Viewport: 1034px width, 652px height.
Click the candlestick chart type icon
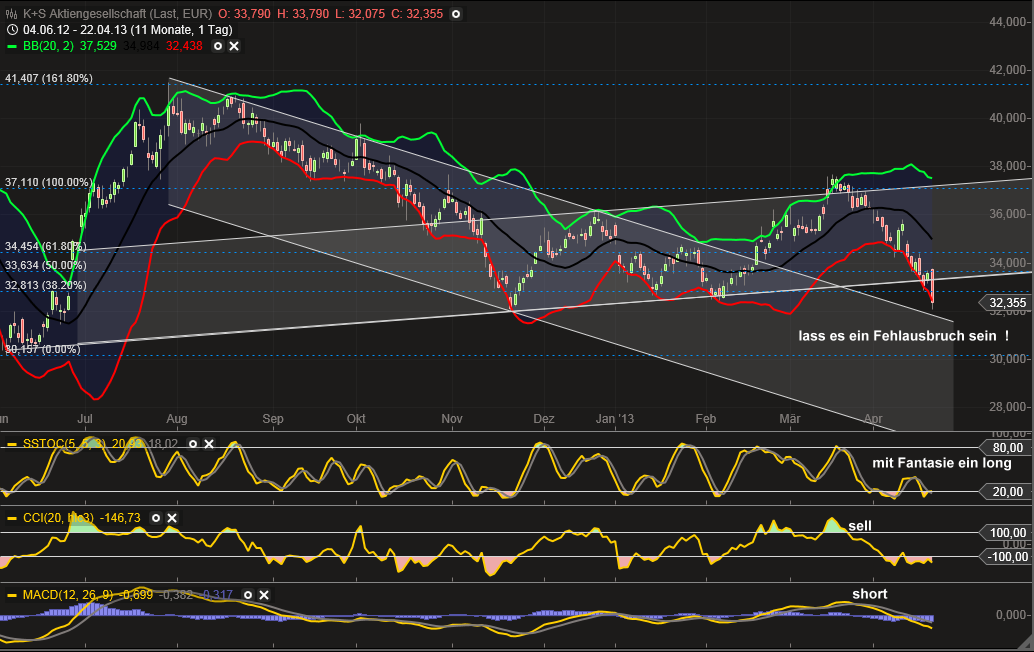click(x=11, y=14)
